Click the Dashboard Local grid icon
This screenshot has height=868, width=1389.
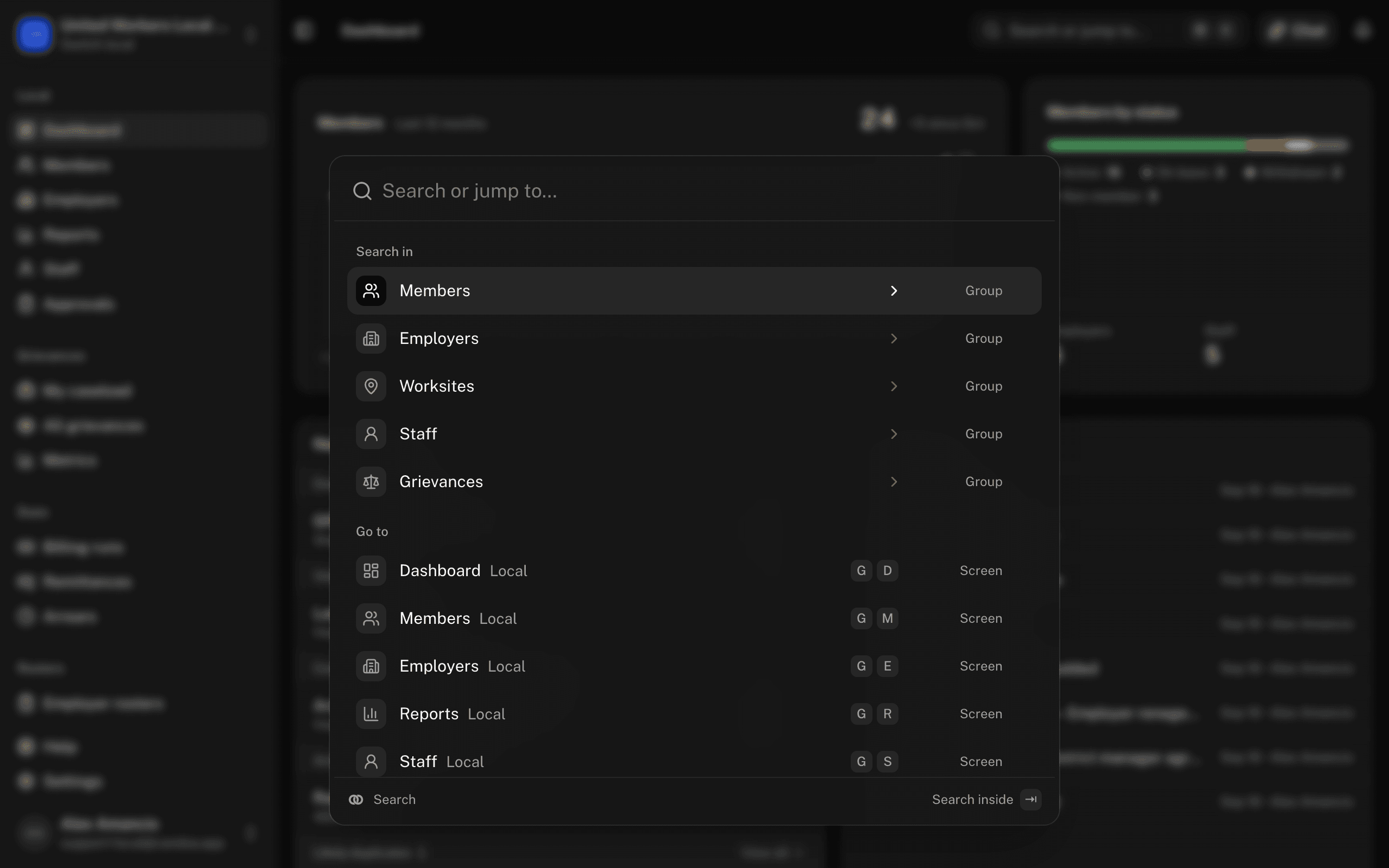tap(371, 570)
